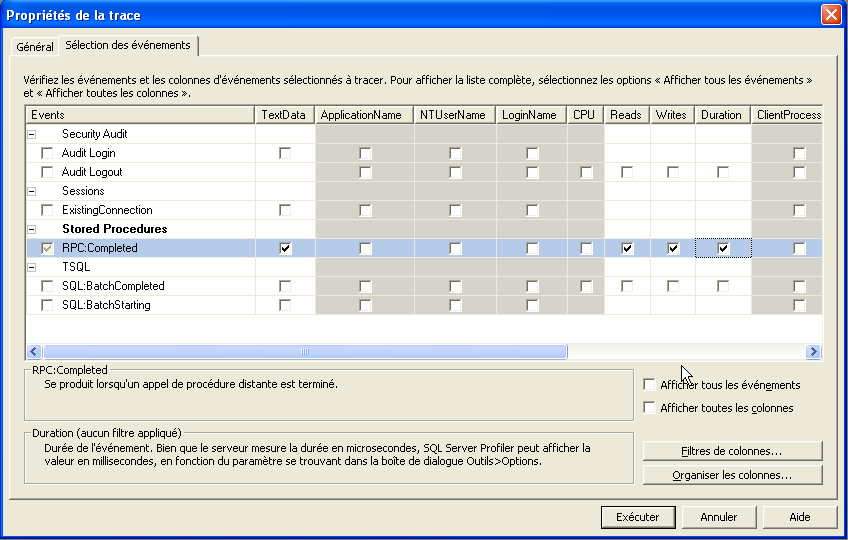The height and width of the screenshot is (540, 848).
Task: Check the SQL:BatchStarting event checkbox
Action: tap(47, 305)
